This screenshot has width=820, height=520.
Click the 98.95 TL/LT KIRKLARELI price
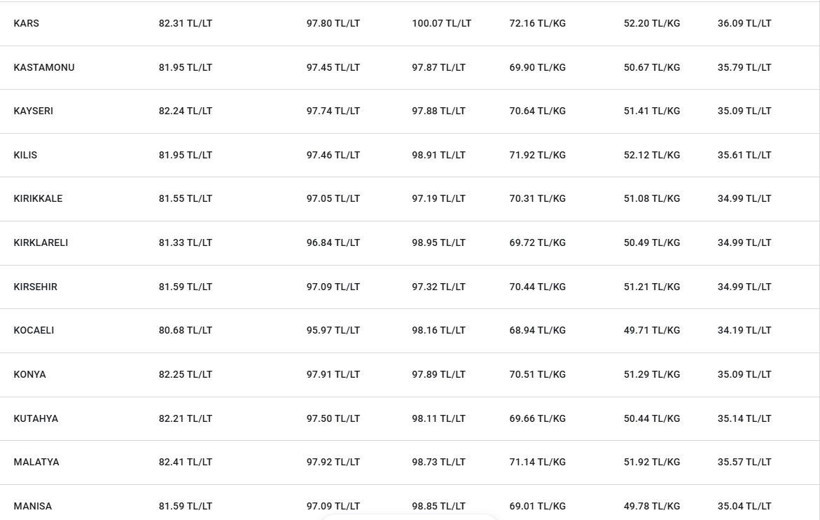click(438, 243)
